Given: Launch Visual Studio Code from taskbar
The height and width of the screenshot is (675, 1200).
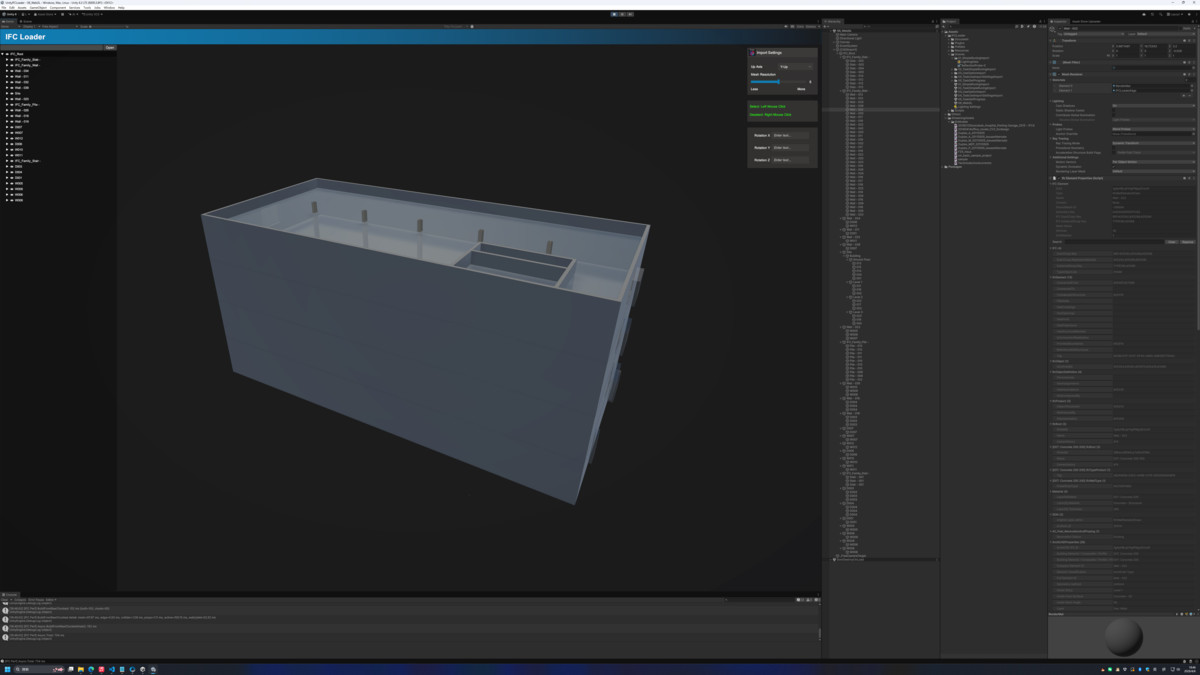Looking at the screenshot, I should coord(112,669).
